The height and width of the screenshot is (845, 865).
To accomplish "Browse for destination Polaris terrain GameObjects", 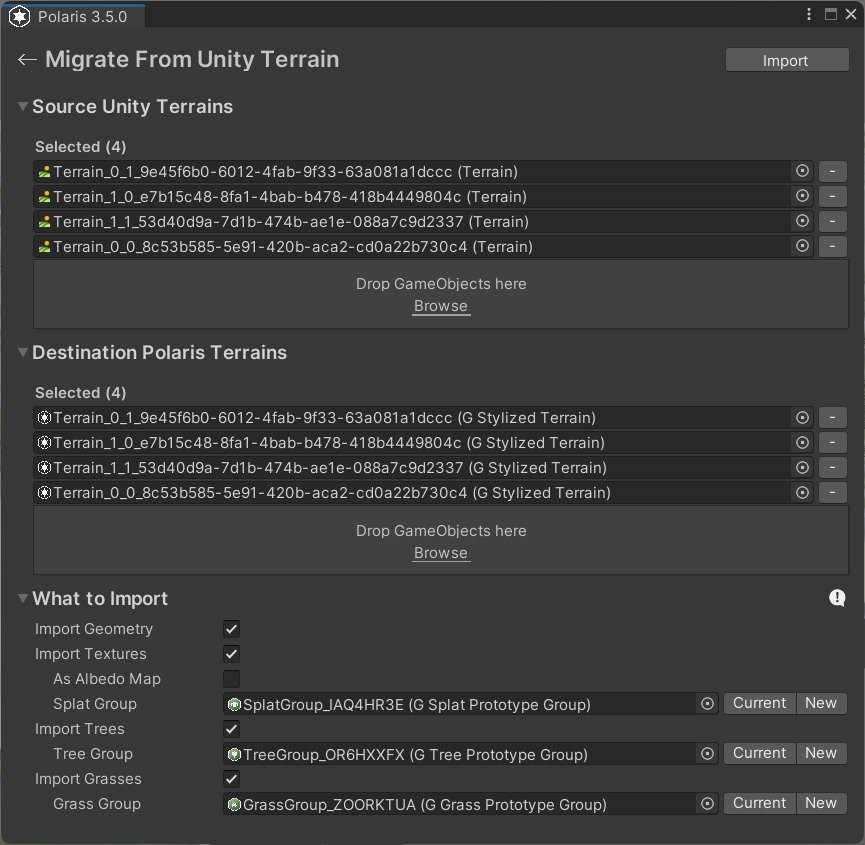I will [x=441, y=553].
